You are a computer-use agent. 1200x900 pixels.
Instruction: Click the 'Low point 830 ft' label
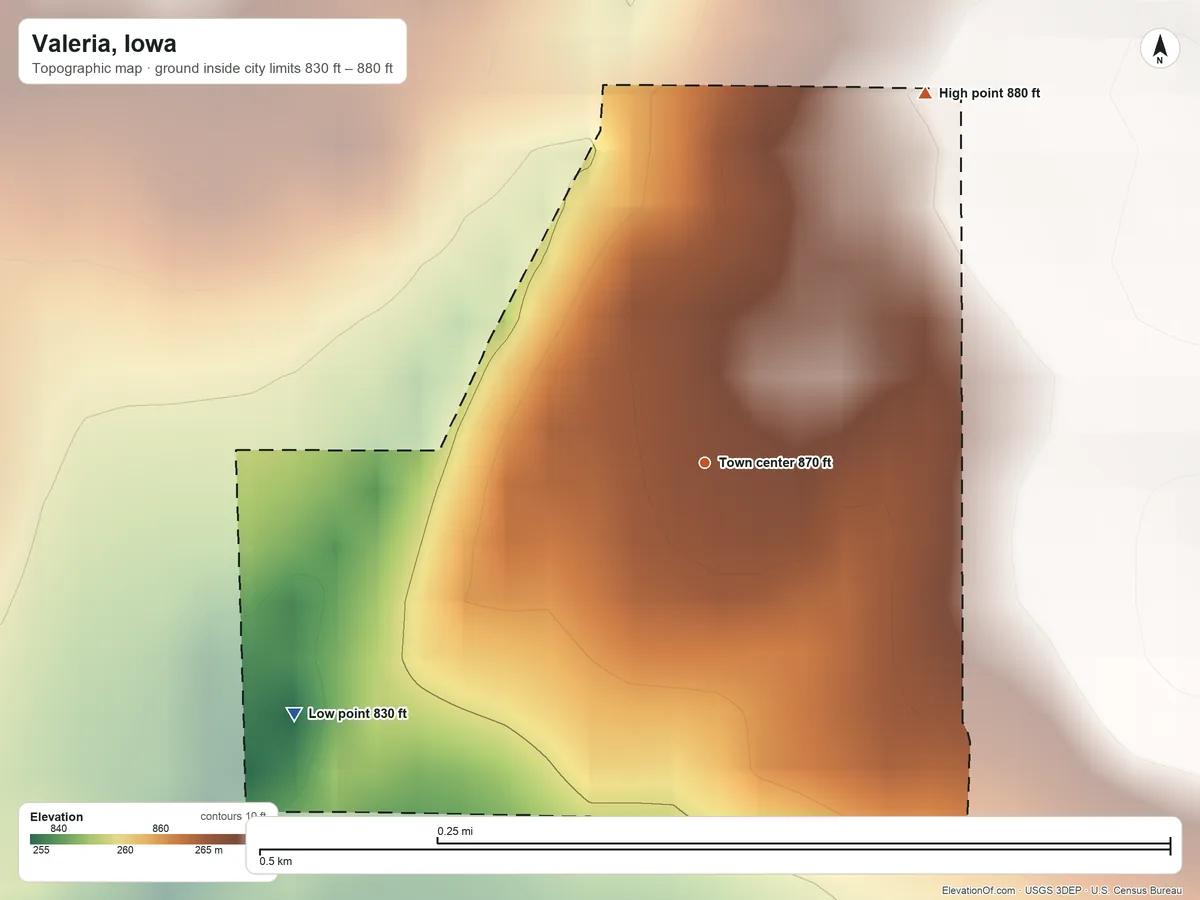point(358,714)
